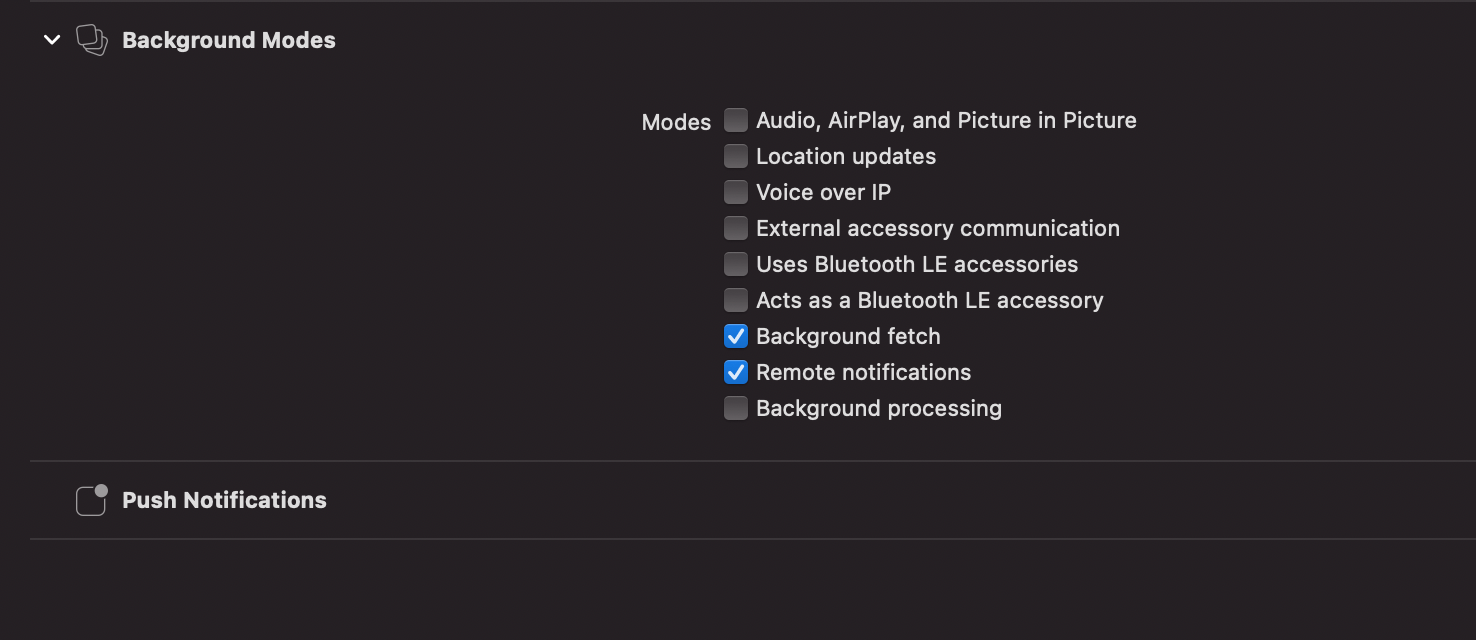Click the Push Notifications capability icon
This screenshot has width=1476, height=640.
(91, 500)
